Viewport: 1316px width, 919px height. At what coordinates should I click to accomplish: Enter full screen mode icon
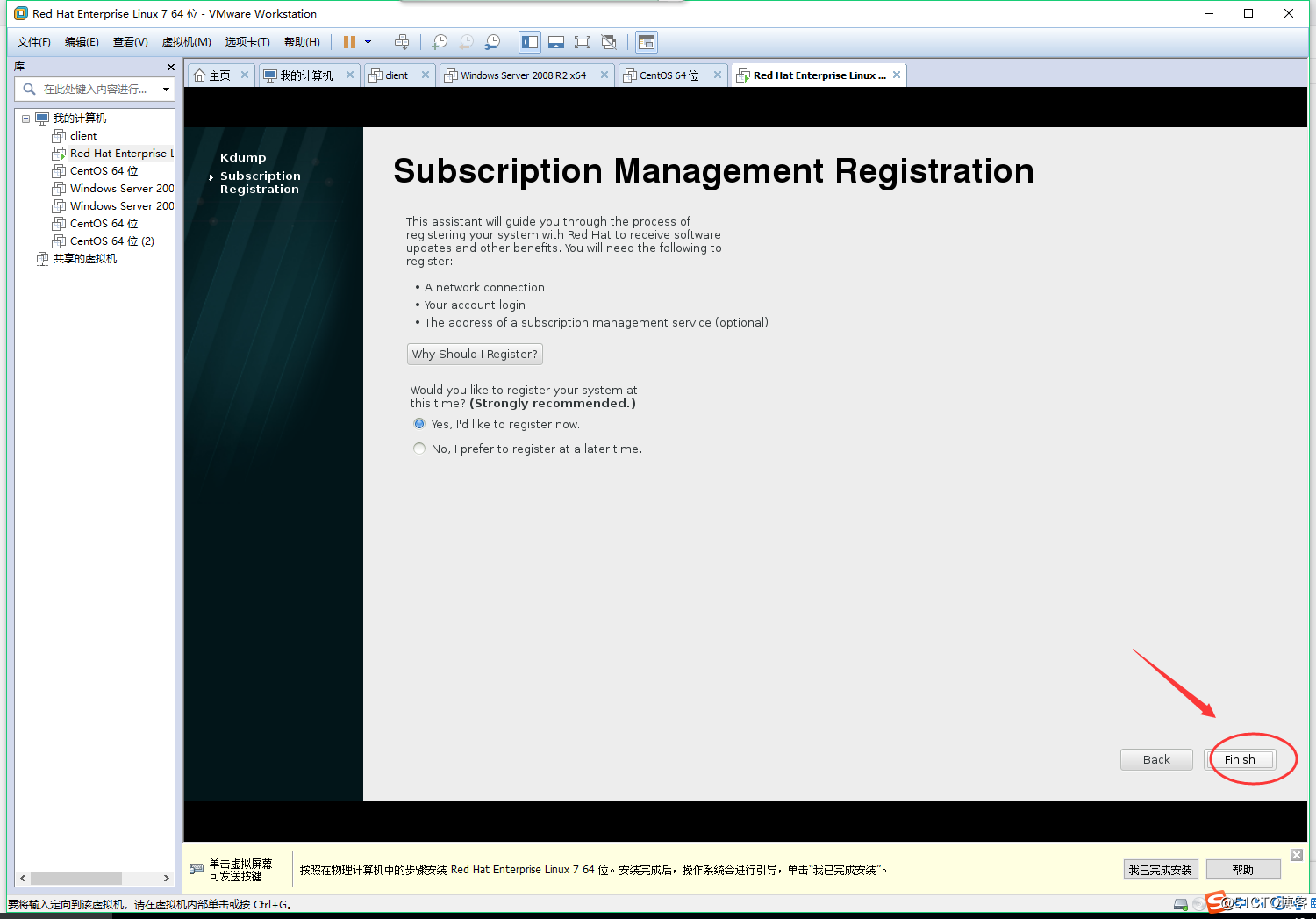[583, 42]
